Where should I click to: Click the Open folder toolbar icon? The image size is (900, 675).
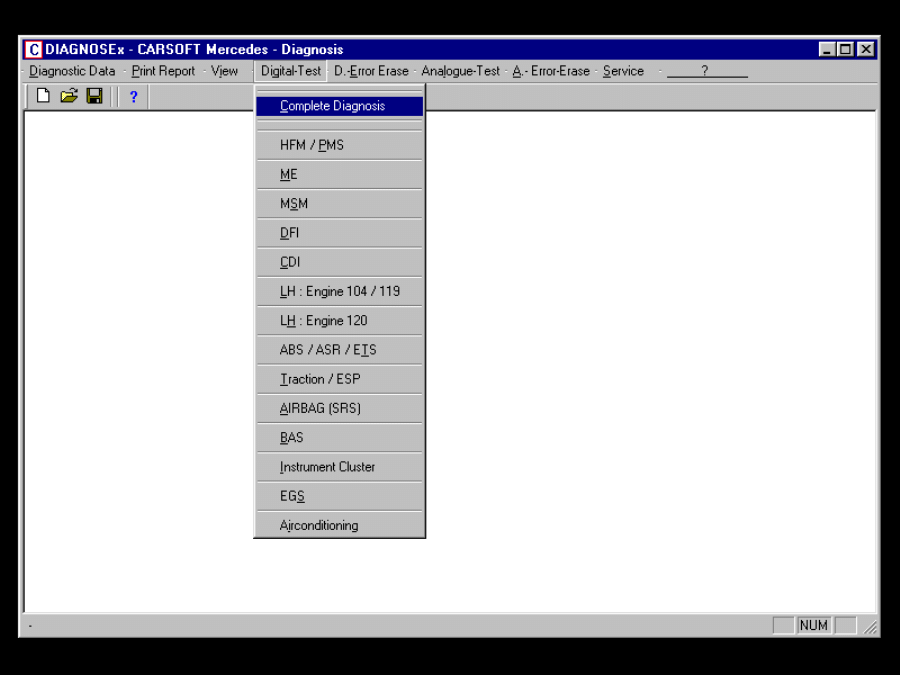pos(68,96)
